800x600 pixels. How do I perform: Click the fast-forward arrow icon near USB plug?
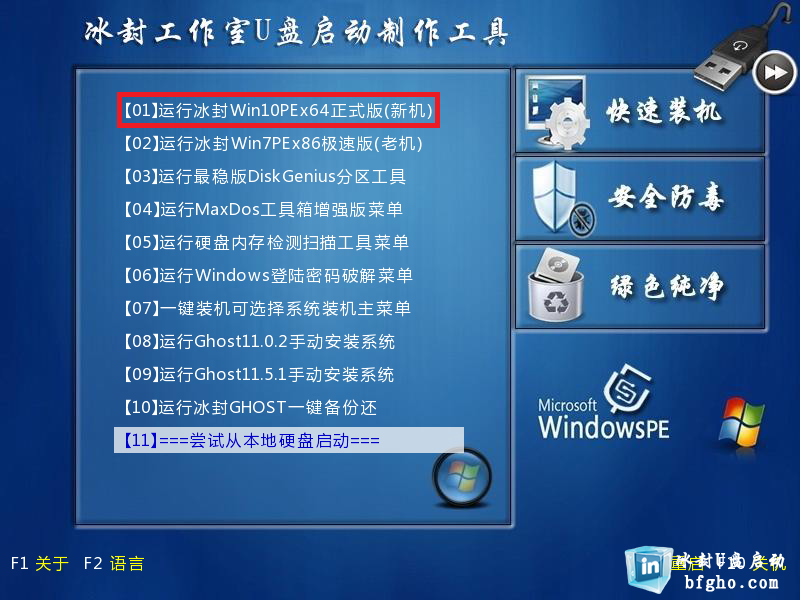click(x=774, y=72)
